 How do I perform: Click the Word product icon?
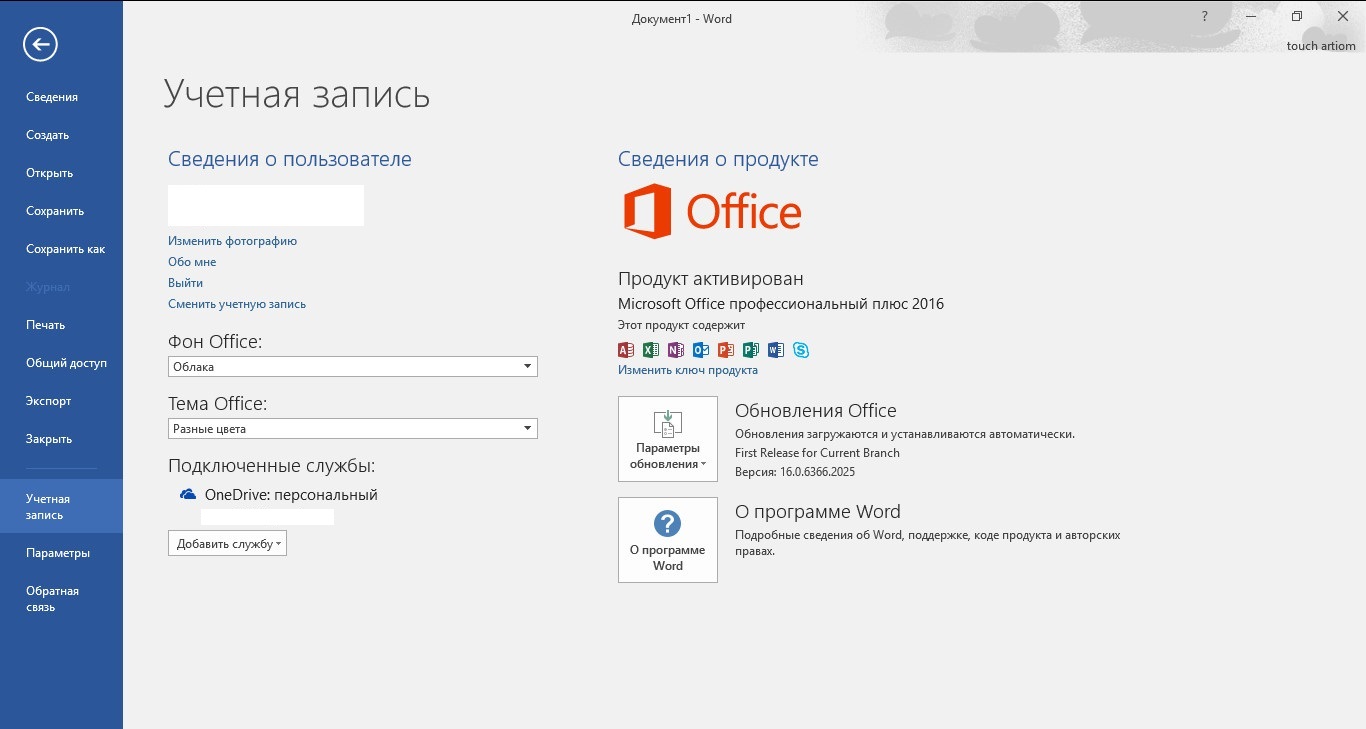click(776, 350)
